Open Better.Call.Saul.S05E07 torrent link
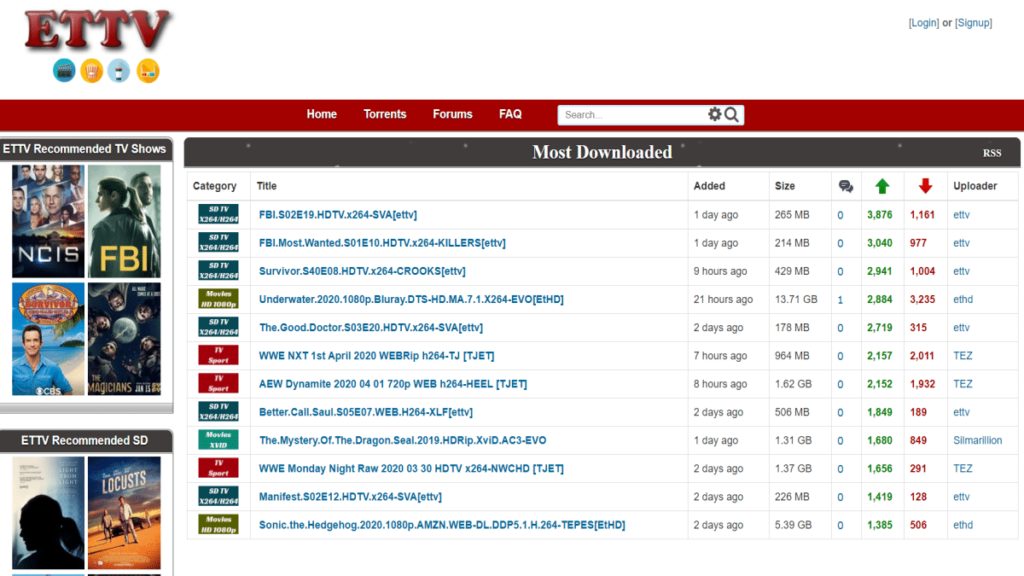Image resolution: width=1024 pixels, height=576 pixels. (366, 412)
